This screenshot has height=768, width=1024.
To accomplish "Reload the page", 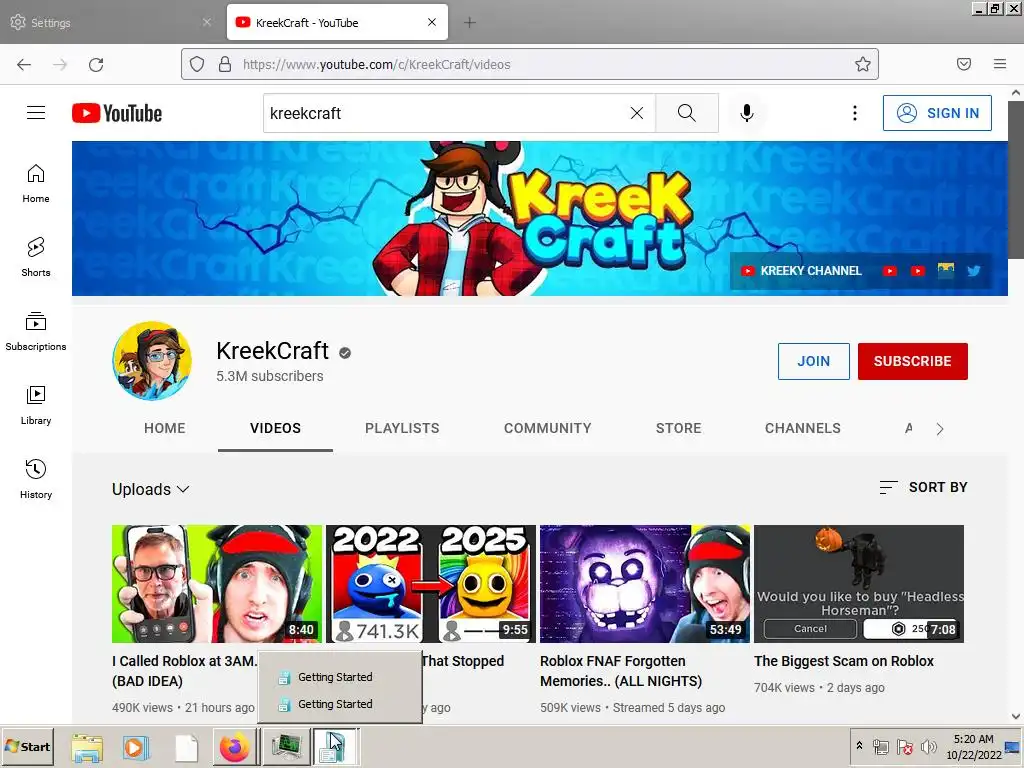I will (x=96, y=64).
